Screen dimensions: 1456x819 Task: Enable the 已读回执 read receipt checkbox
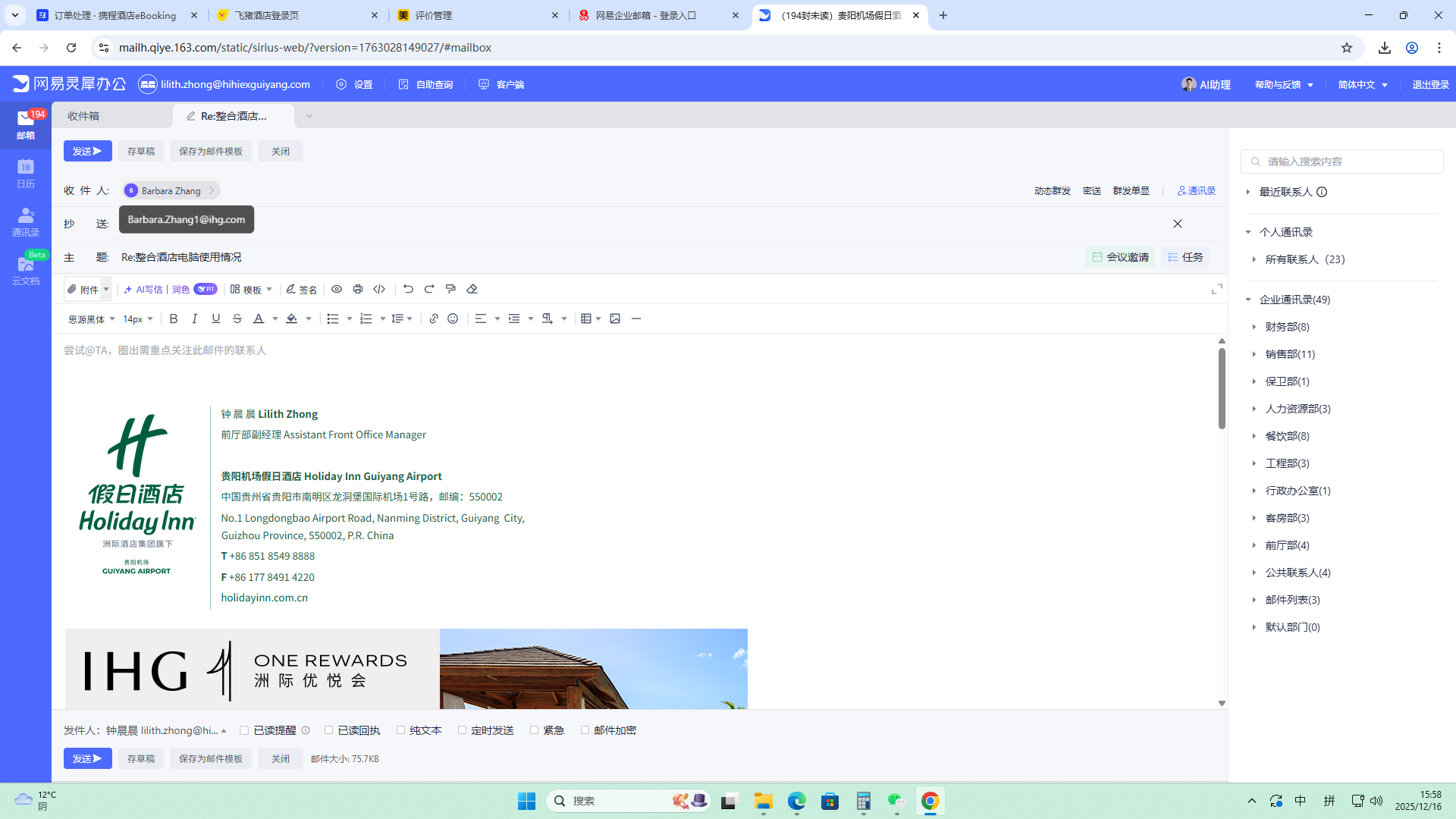[x=329, y=730]
